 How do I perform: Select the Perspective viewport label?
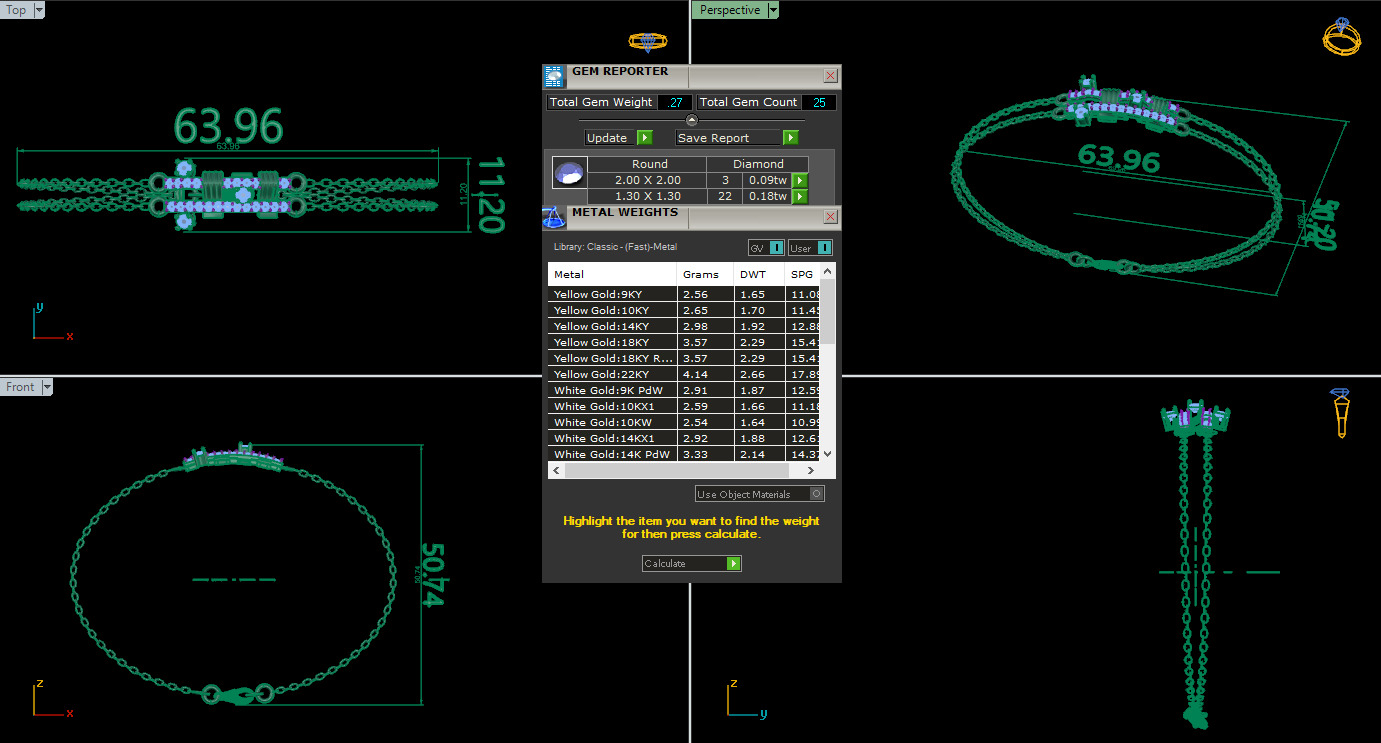[x=729, y=10]
